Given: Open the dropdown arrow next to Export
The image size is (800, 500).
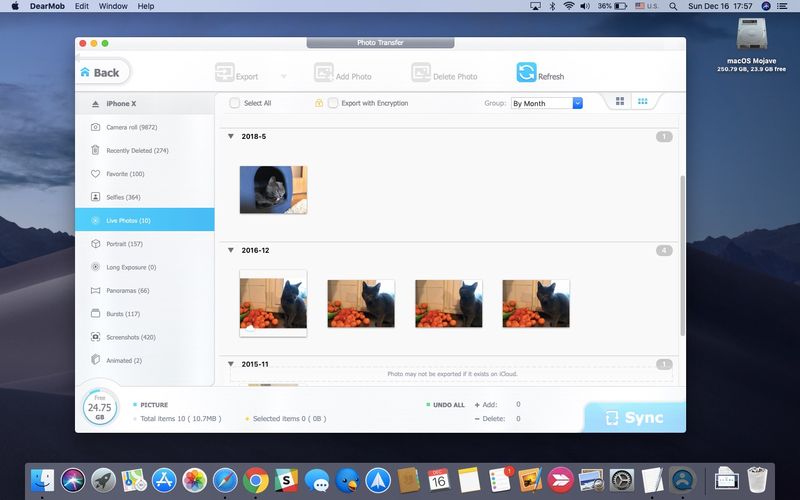Looking at the screenshot, I should pyautogui.click(x=284, y=77).
